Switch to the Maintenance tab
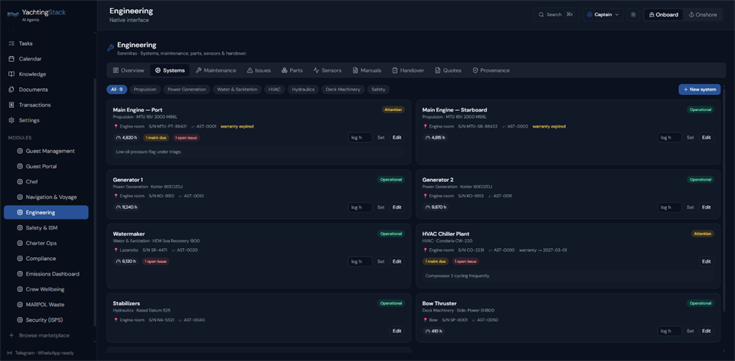 216,70
